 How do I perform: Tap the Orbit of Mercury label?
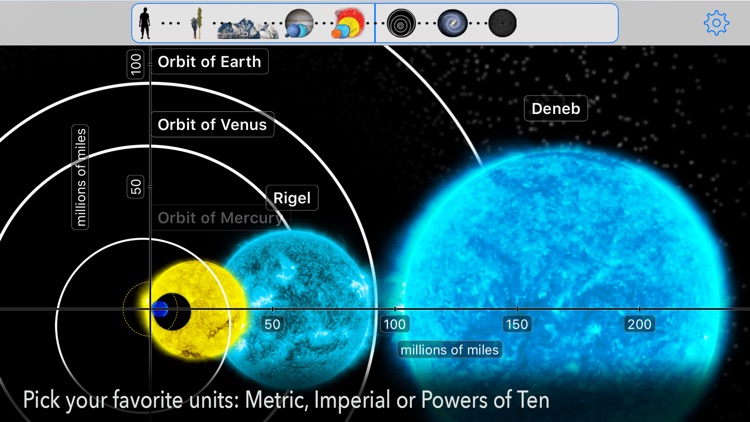tap(221, 218)
